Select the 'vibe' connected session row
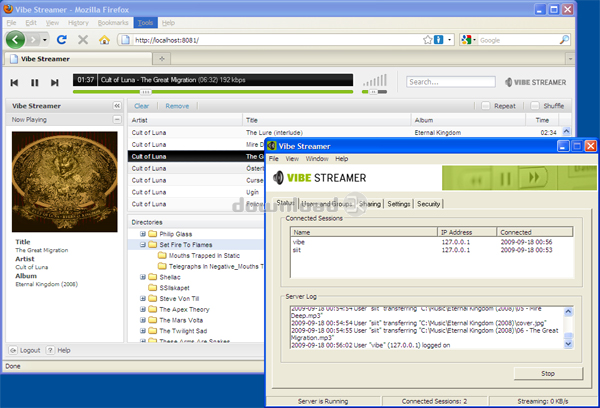The image size is (600, 408). [x=432, y=242]
